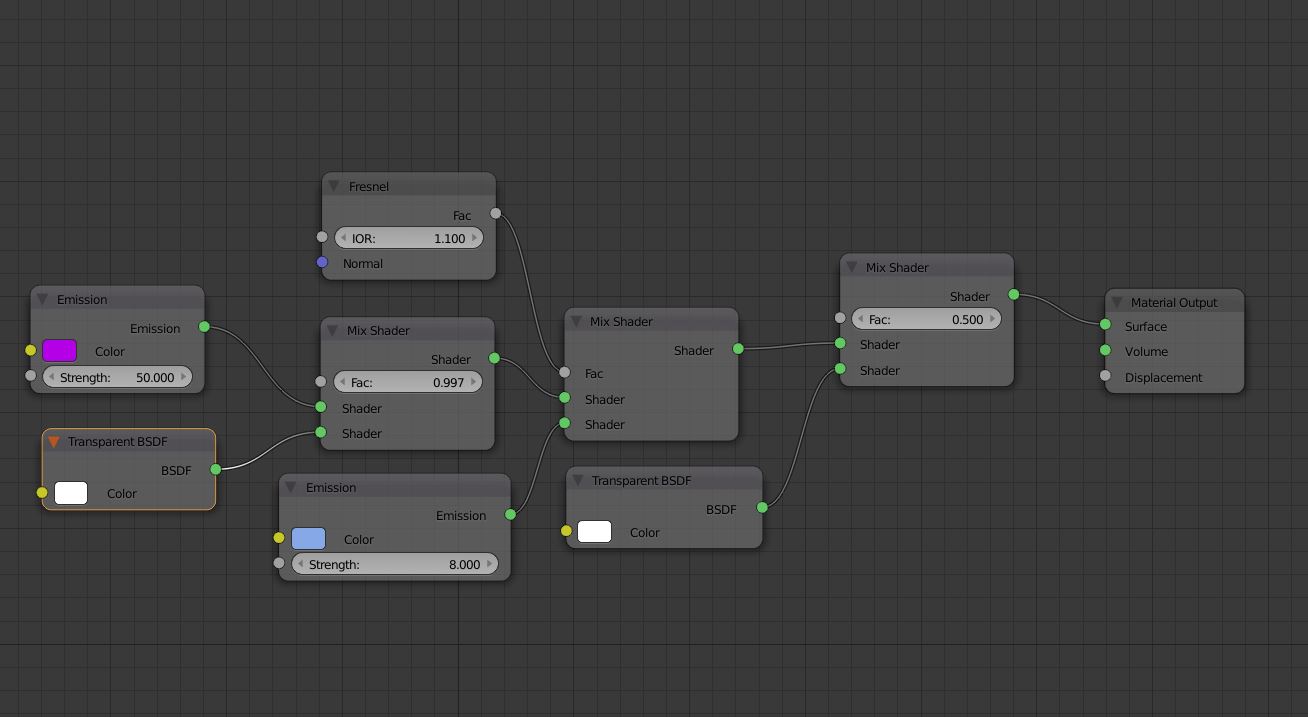
Task: Click the yellow Color socket on the purple Emission node
Action: (x=30, y=350)
